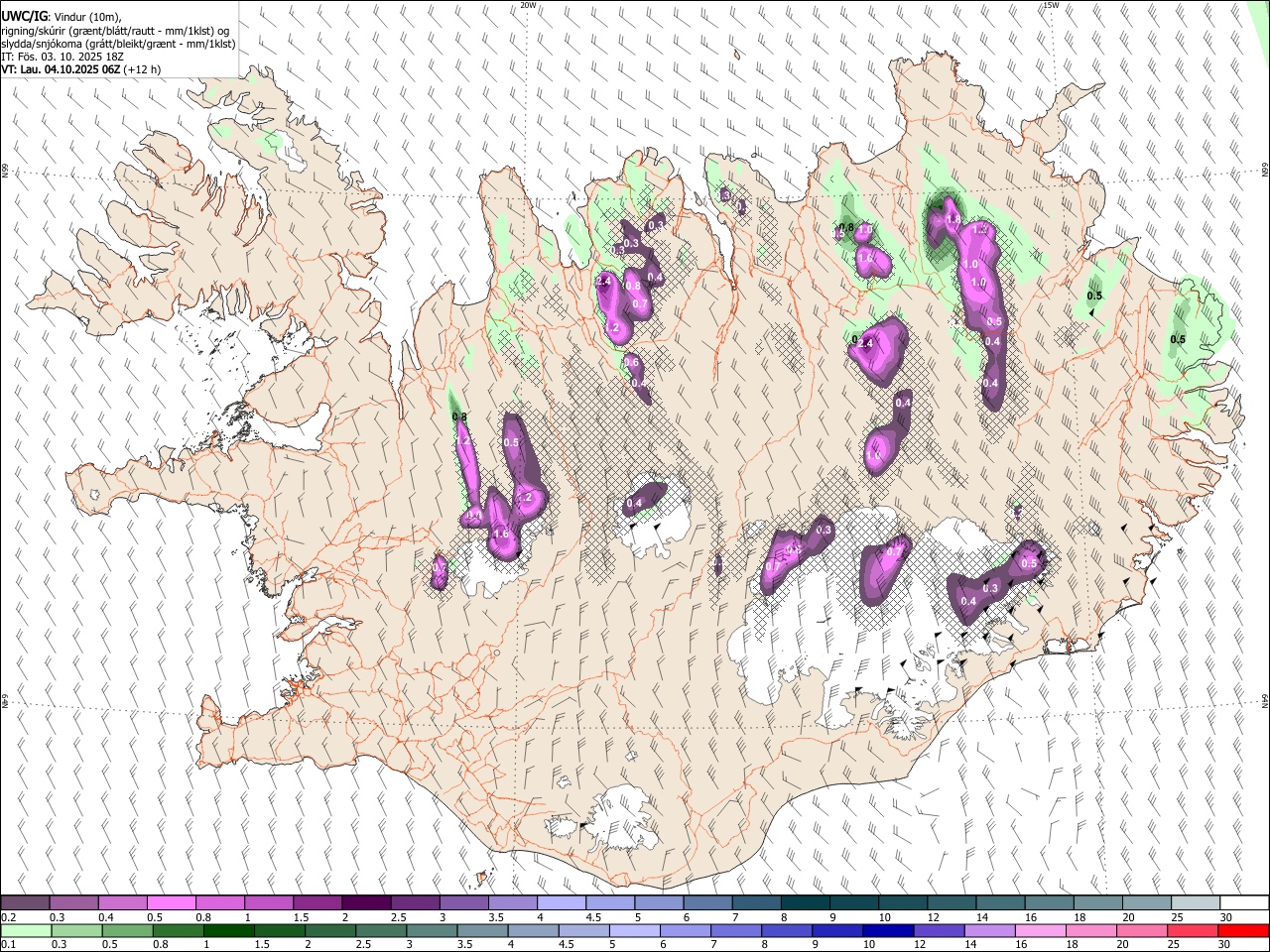Viewport: 1270px width, 952px height.
Task: Click the bright pink 0.5–0.8 upper swatch
Action: [171, 902]
